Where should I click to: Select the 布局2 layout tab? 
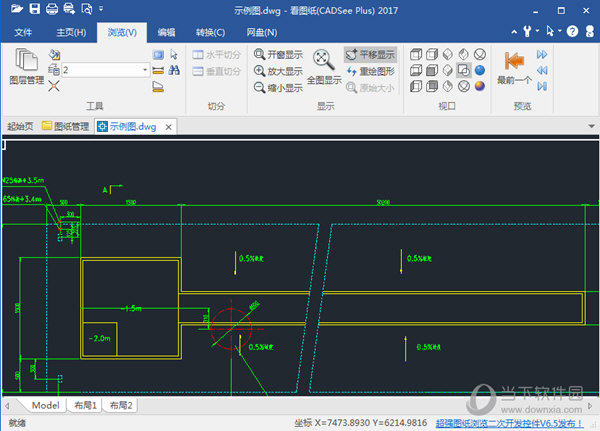click(x=121, y=405)
